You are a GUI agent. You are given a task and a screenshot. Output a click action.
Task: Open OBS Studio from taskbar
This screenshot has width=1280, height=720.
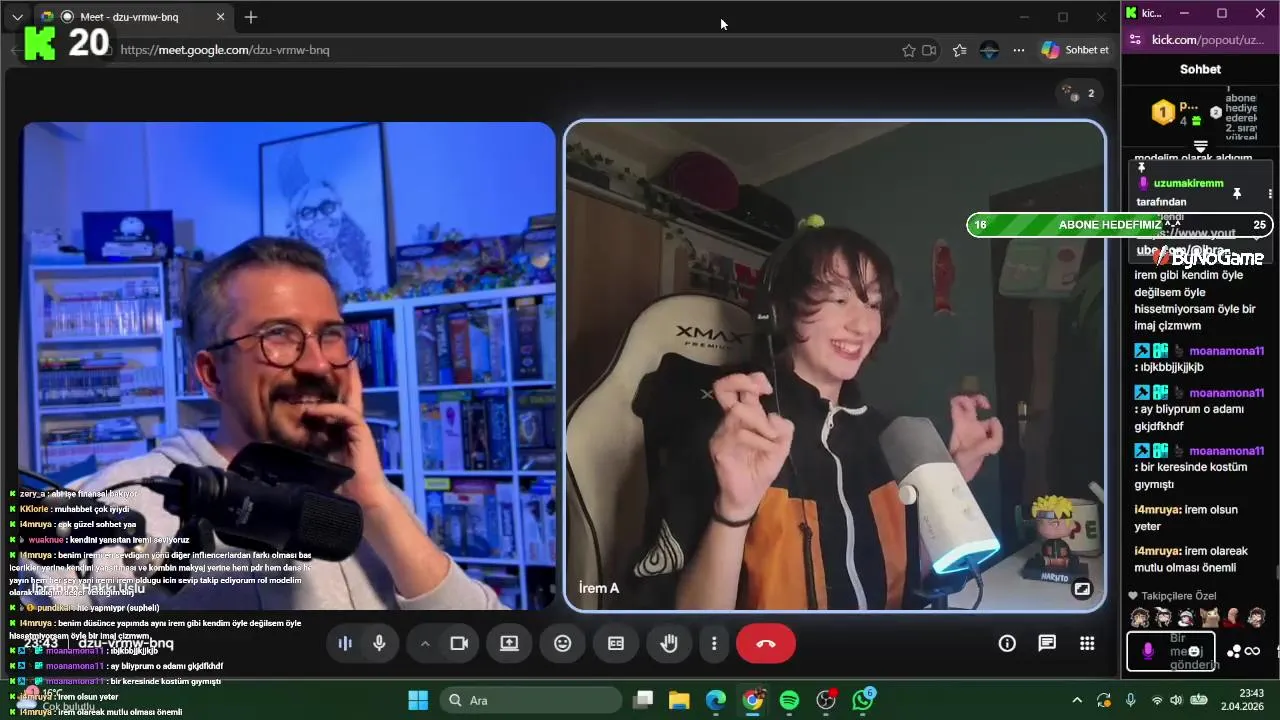pyautogui.click(x=826, y=700)
